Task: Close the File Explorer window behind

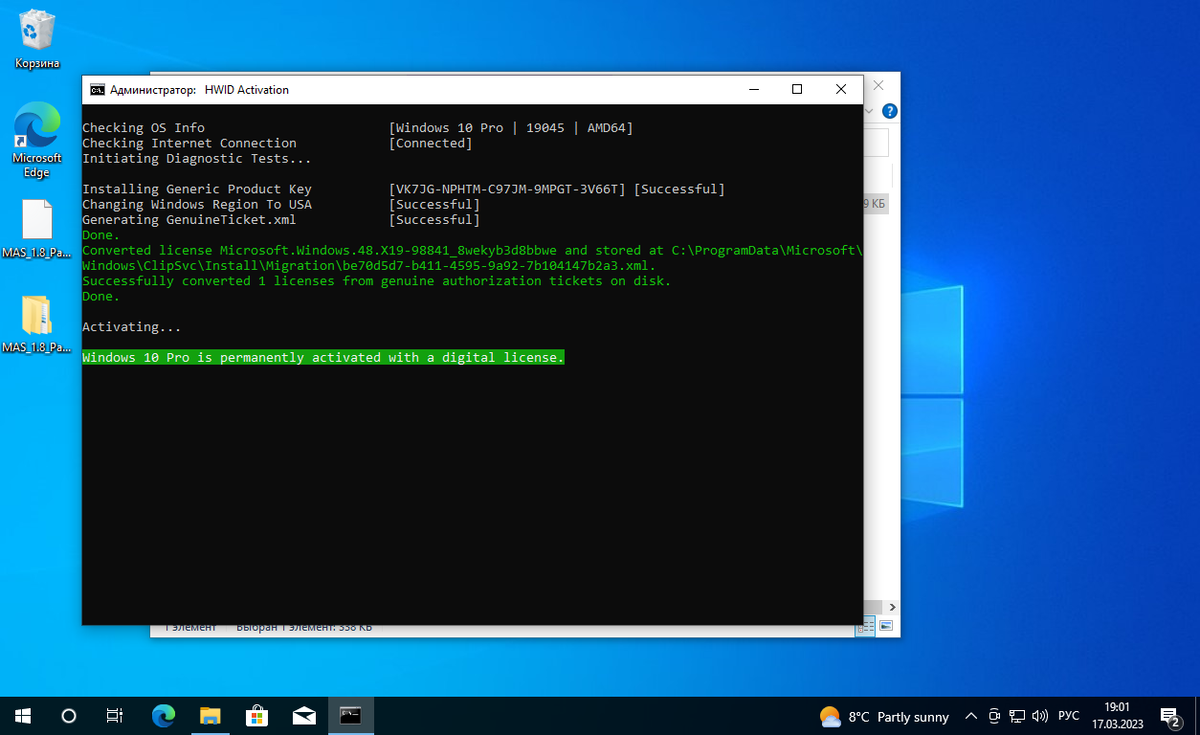Action: point(879,86)
